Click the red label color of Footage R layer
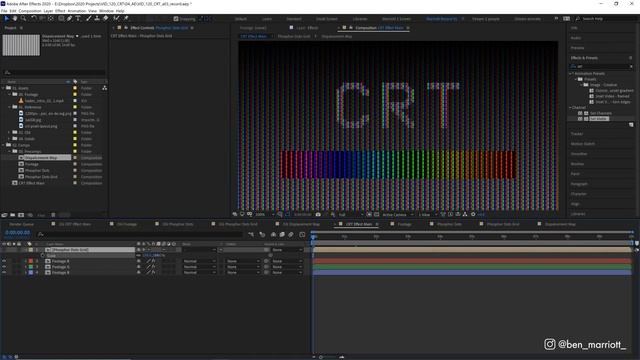The image size is (640, 360). (31, 261)
